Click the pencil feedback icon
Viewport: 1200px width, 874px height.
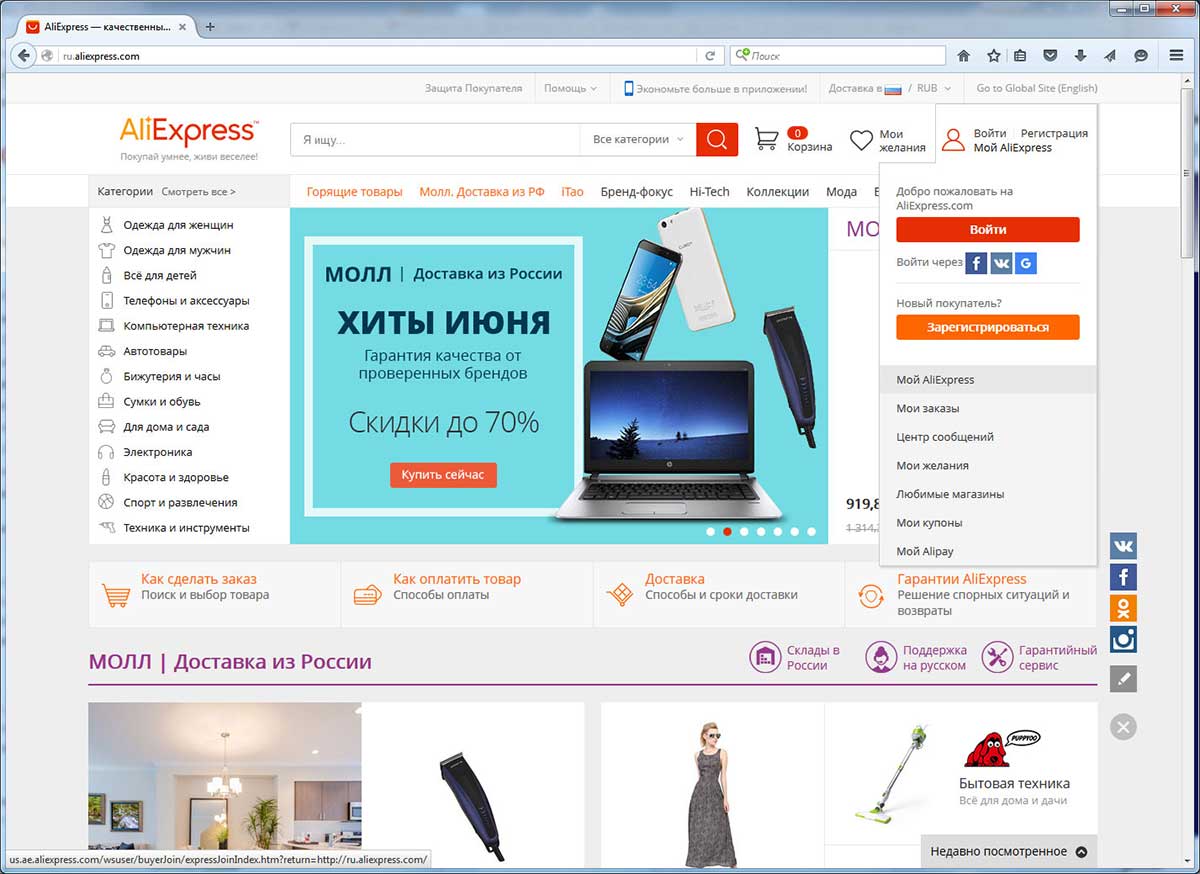(x=1123, y=679)
